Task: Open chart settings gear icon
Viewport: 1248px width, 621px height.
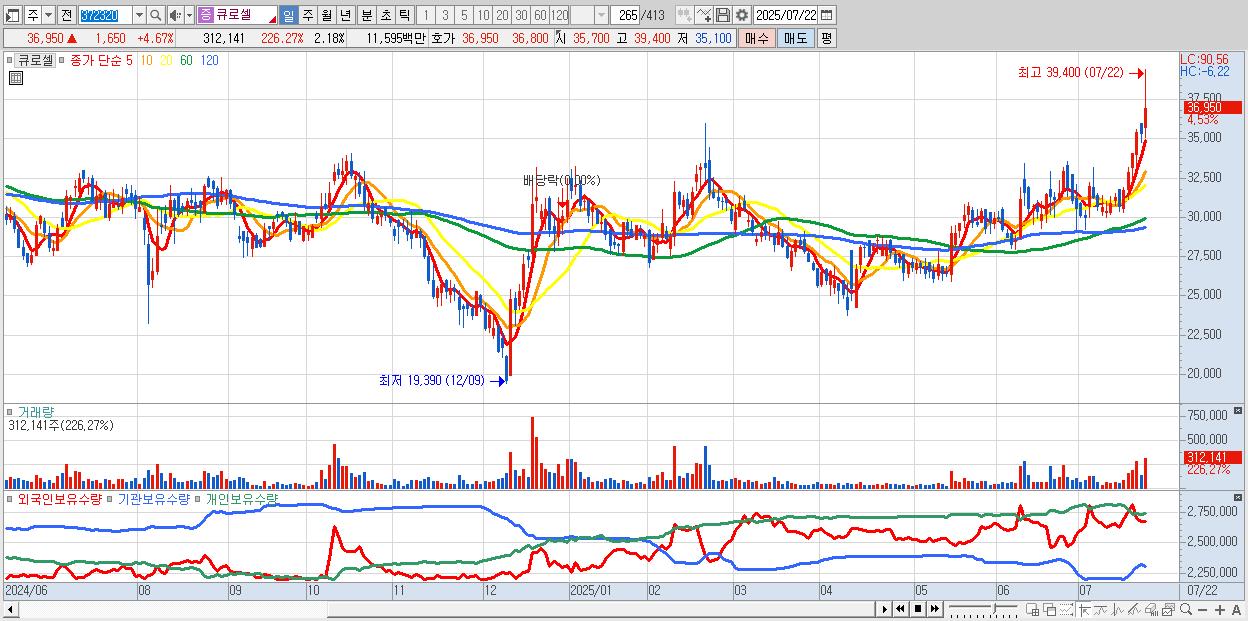Action: [x=742, y=15]
